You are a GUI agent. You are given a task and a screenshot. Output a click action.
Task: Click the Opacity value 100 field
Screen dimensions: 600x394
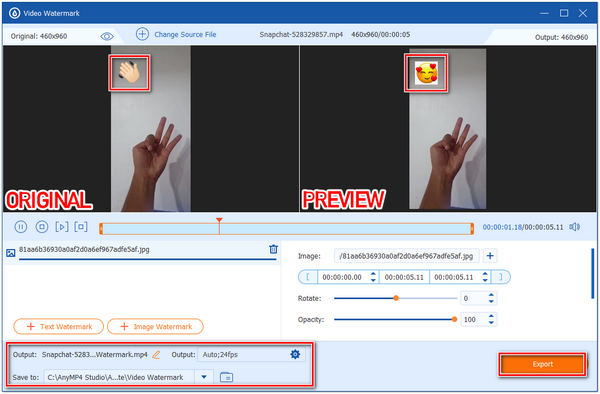[473, 319]
